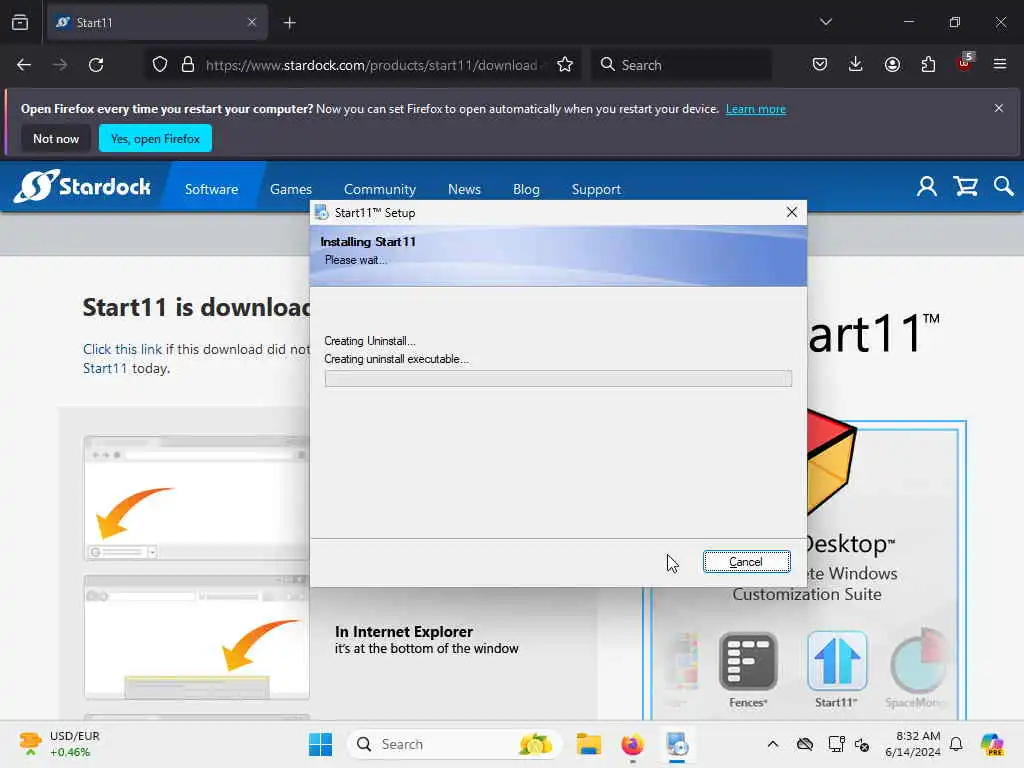Open the Pocket save icon
This screenshot has height=768, width=1024.
tap(820, 65)
